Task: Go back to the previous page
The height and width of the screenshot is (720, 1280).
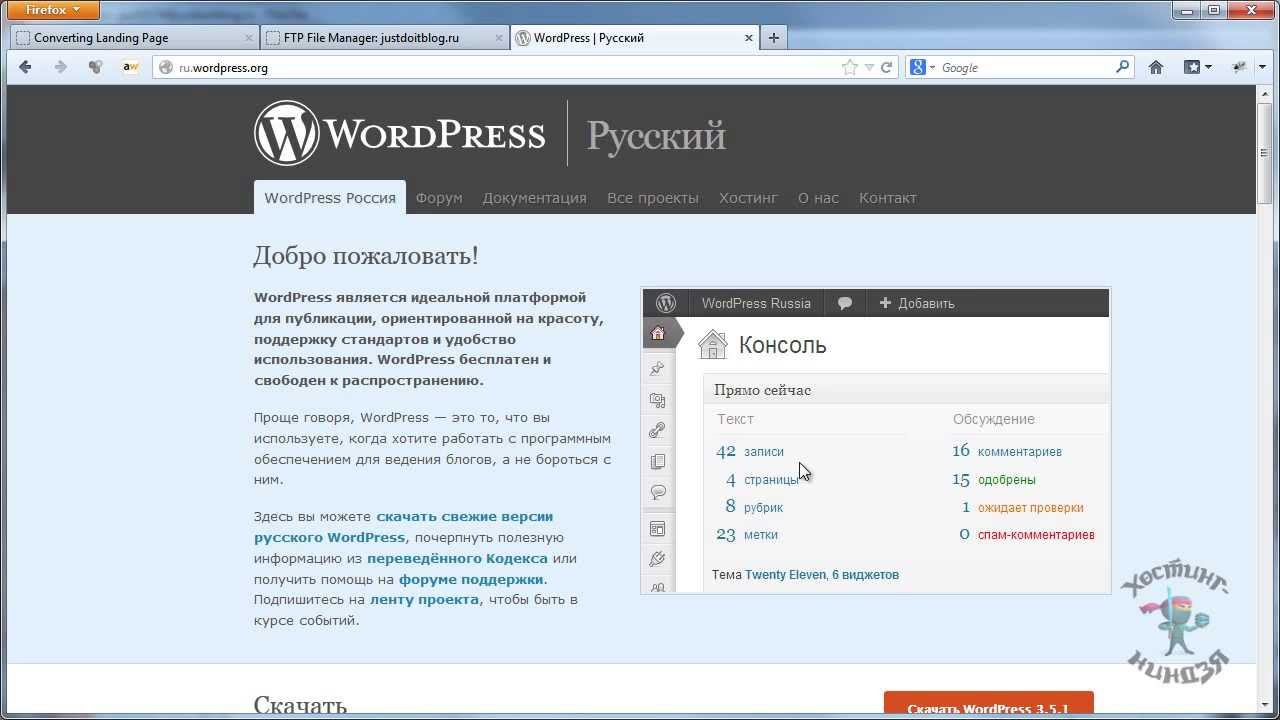Action: coord(26,67)
